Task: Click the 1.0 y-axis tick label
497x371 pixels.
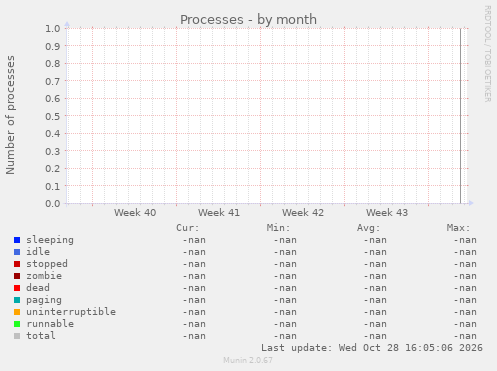Action: 53,28
